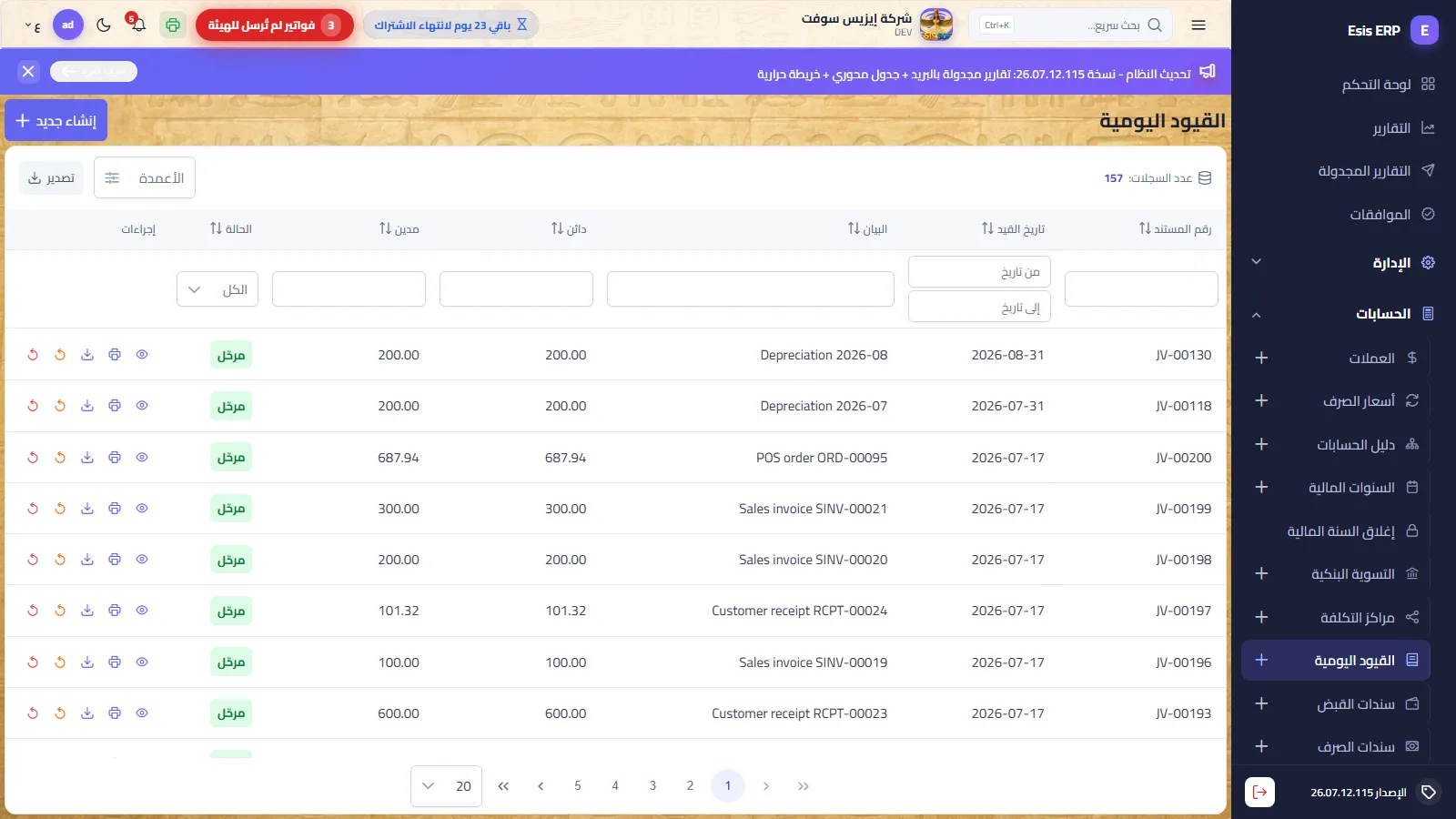View journal entry JV-00118 with eye icon
The height and width of the screenshot is (819, 1456).
click(x=142, y=406)
